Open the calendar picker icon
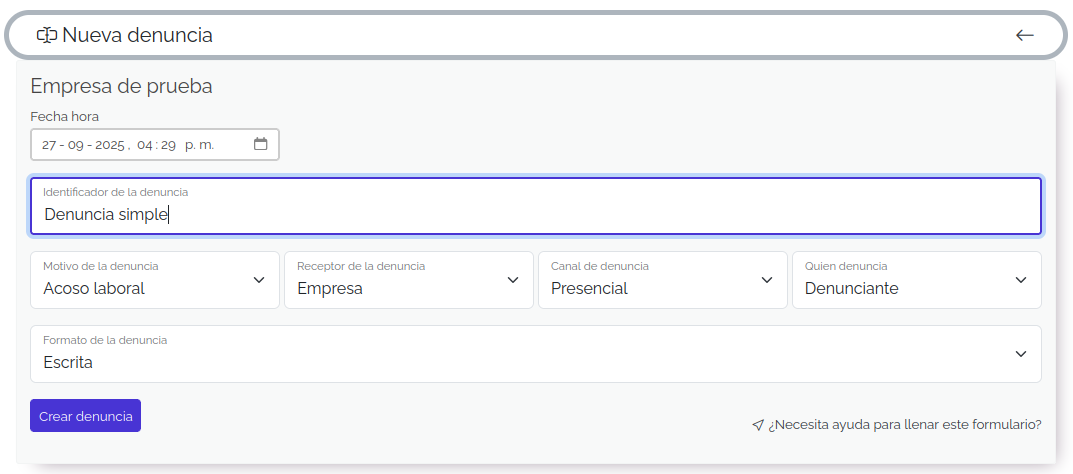The height and width of the screenshot is (474, 1073). [x=261, y=144]
